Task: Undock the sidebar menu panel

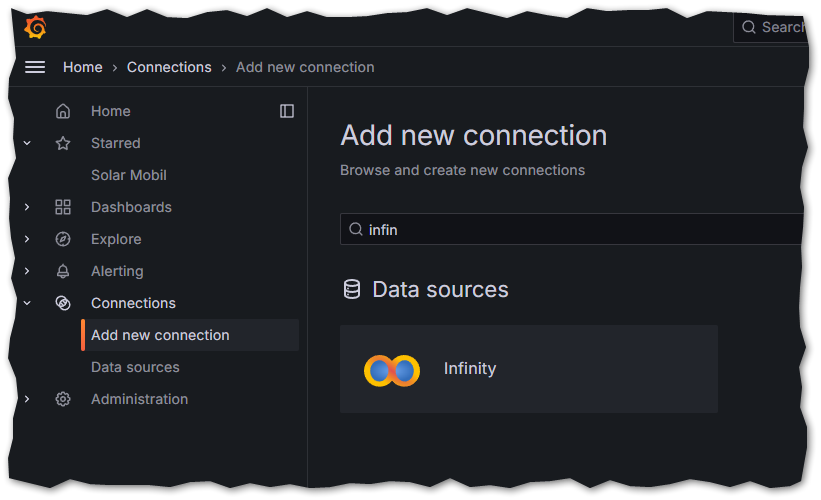Action: click(x=287, y=111)
